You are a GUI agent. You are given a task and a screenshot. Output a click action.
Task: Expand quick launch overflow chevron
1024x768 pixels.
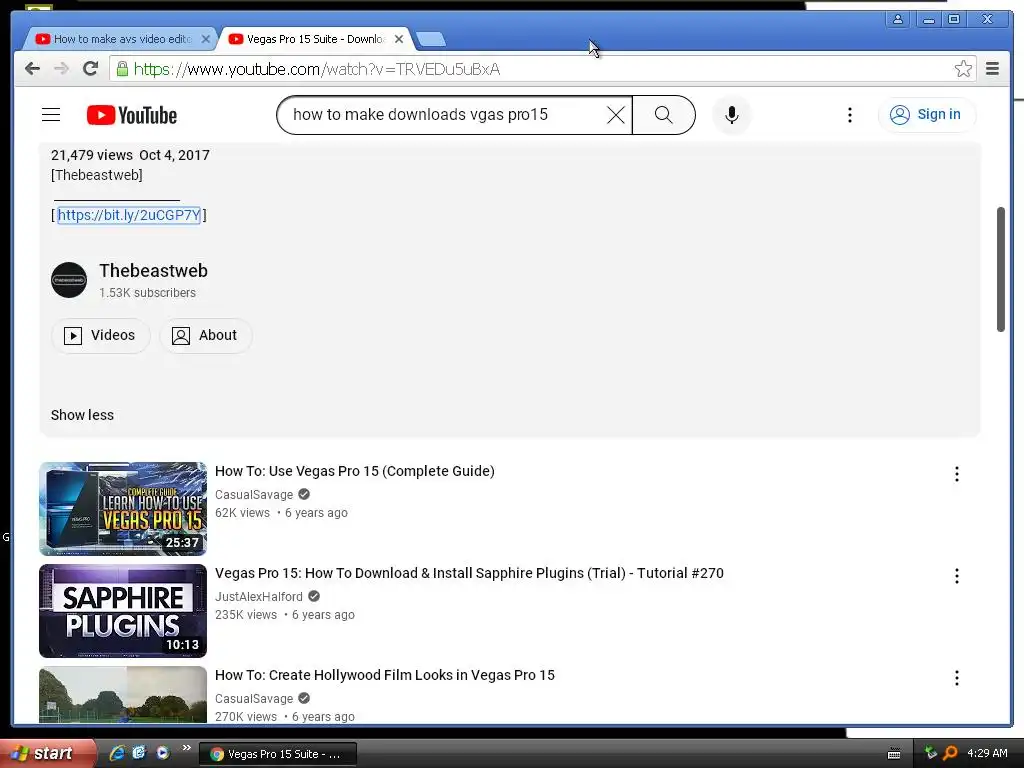(186, 748)
